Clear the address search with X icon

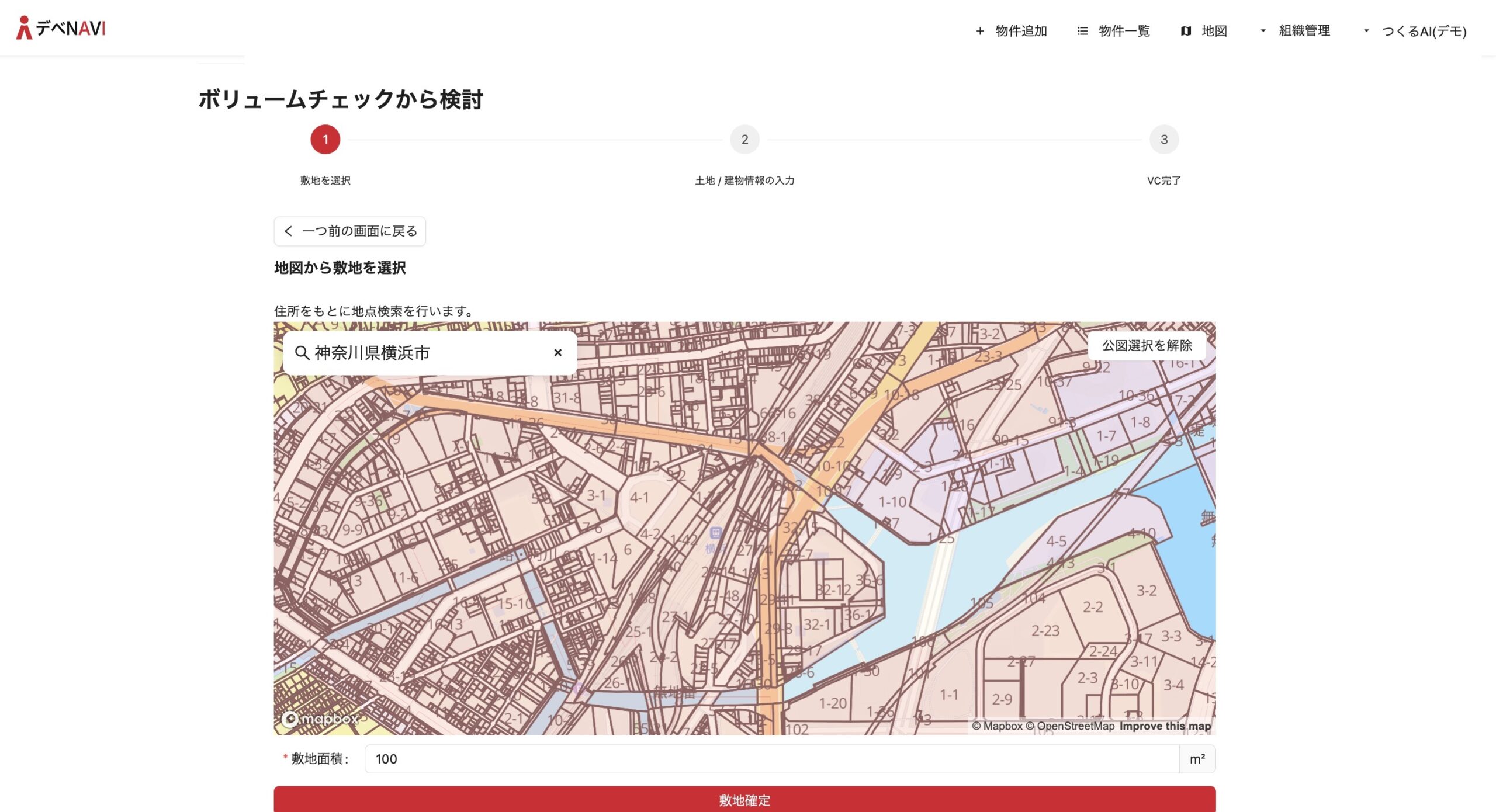[557, 353]
